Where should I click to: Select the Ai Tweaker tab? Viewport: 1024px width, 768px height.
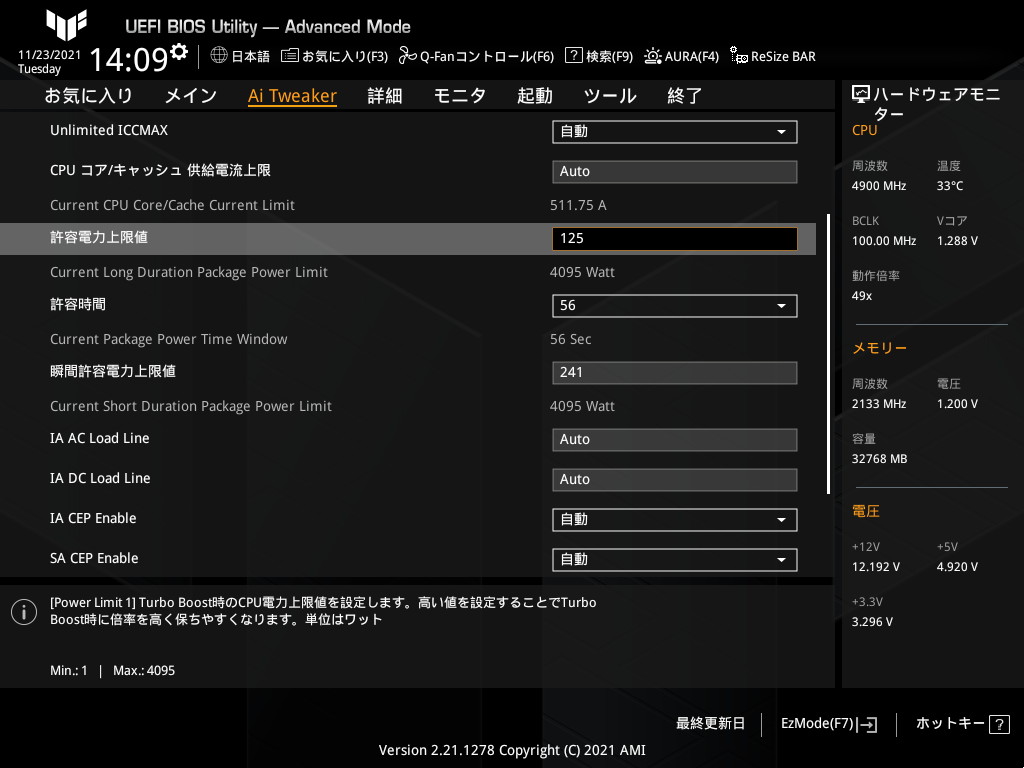tap(293, 96)
